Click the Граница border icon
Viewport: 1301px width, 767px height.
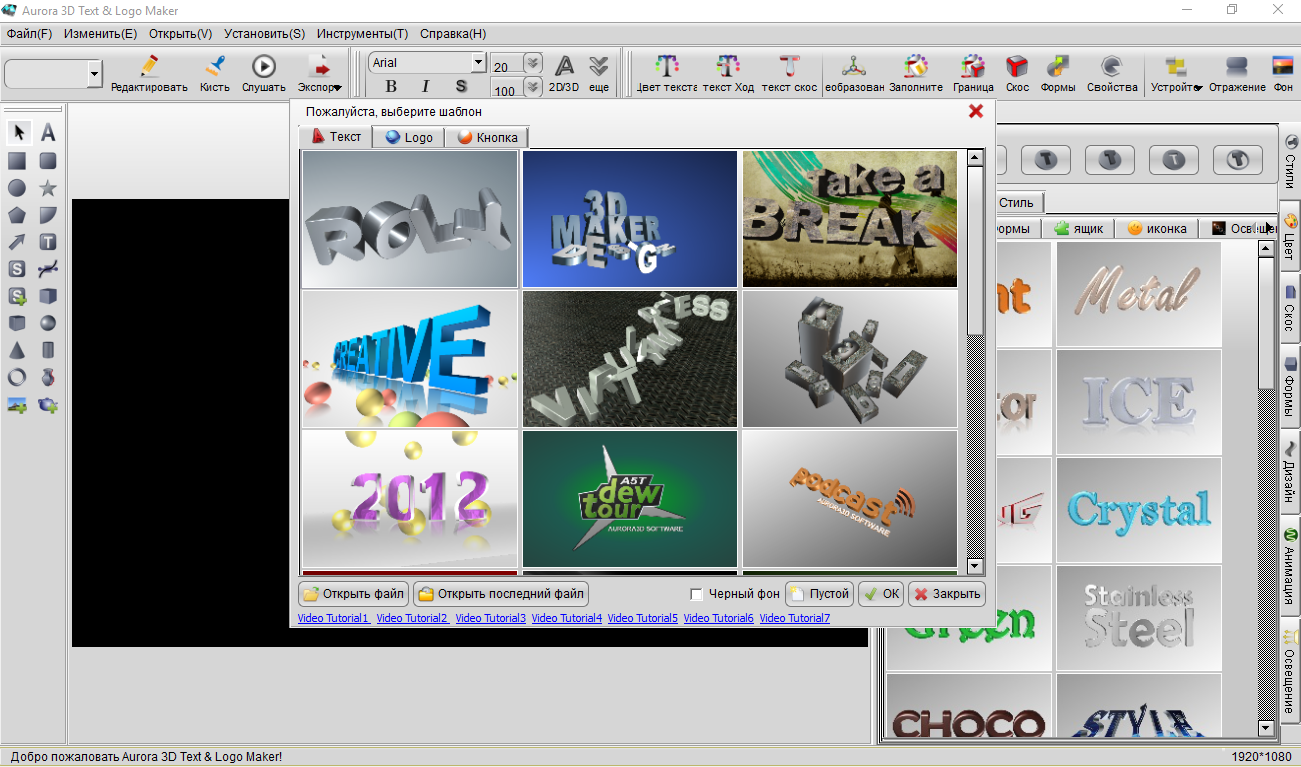pyautogui.click(x=972, y=67)
